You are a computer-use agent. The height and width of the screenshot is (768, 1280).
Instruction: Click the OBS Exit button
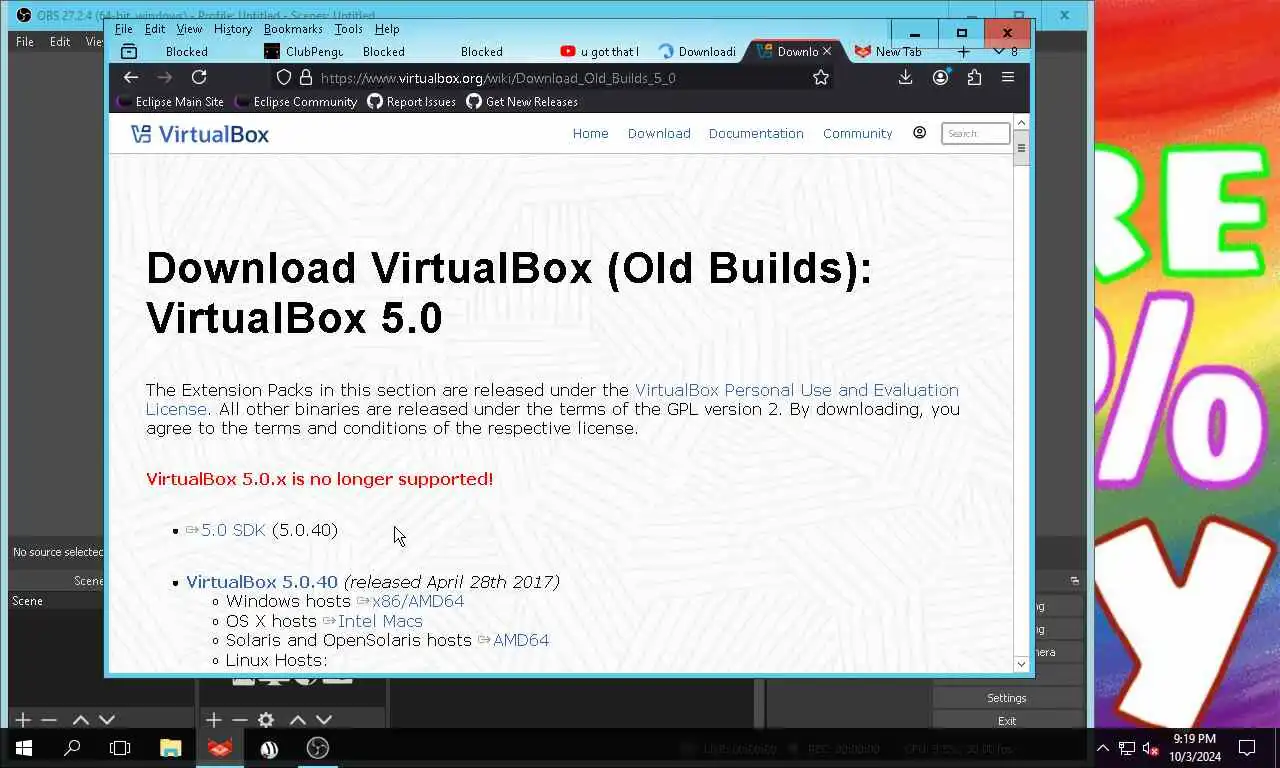[x=1007, y=721]
